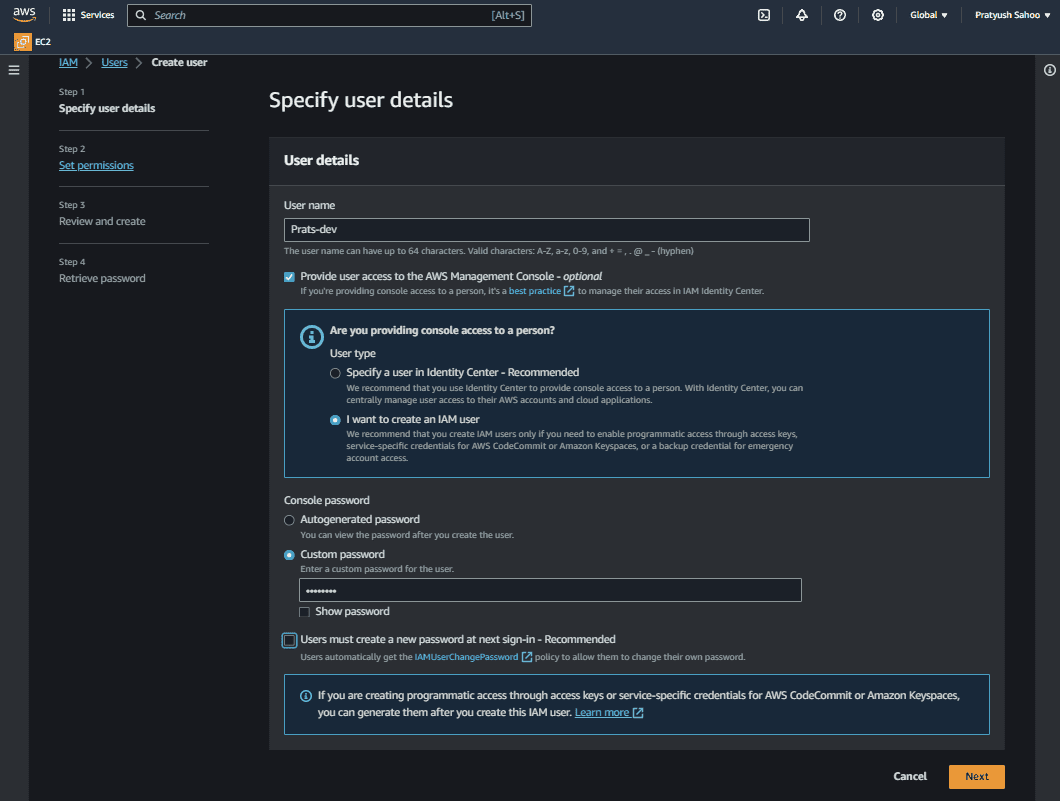Open the notifications bell

(802, 15)
